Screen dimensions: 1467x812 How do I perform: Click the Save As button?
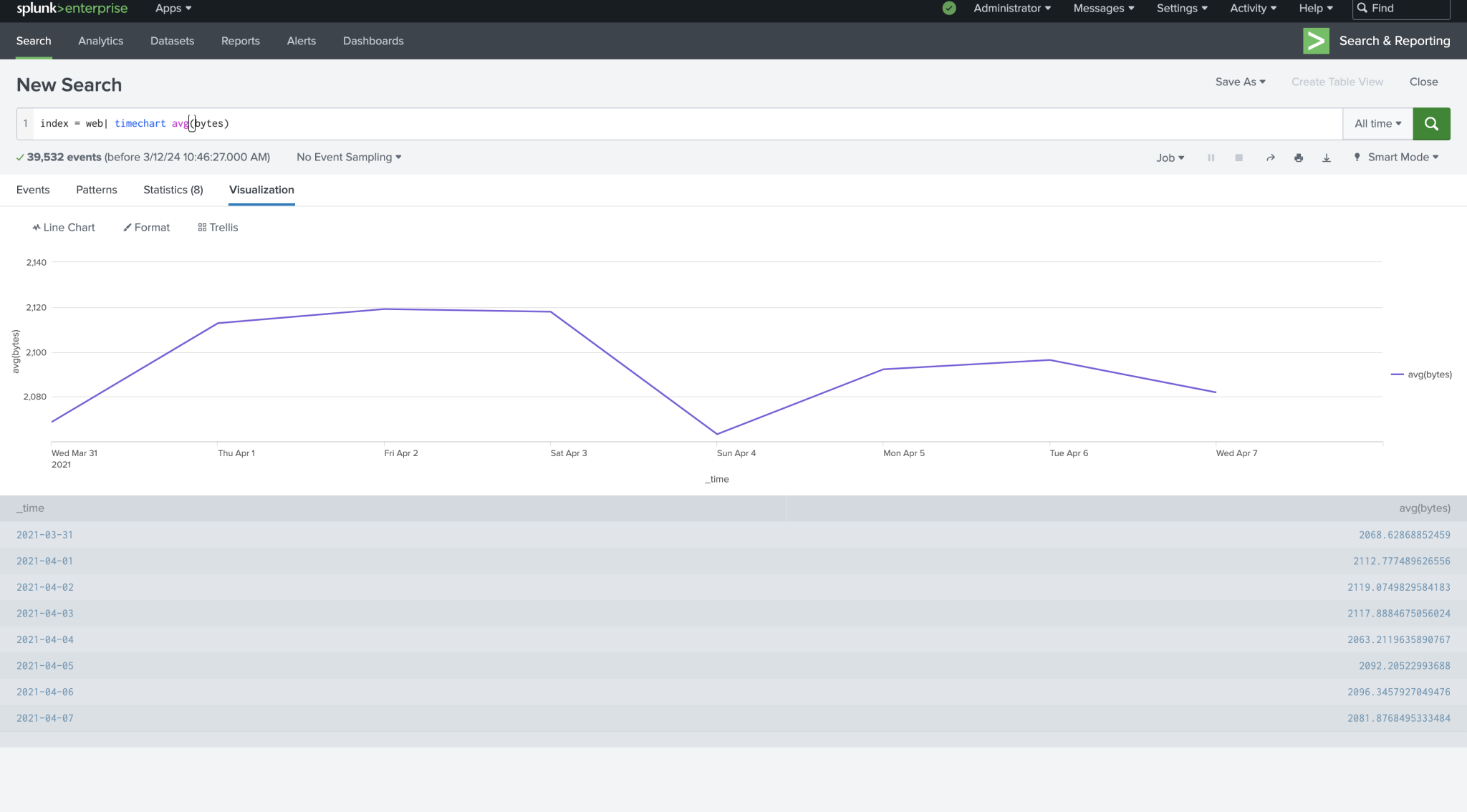tap(1240, 82)
